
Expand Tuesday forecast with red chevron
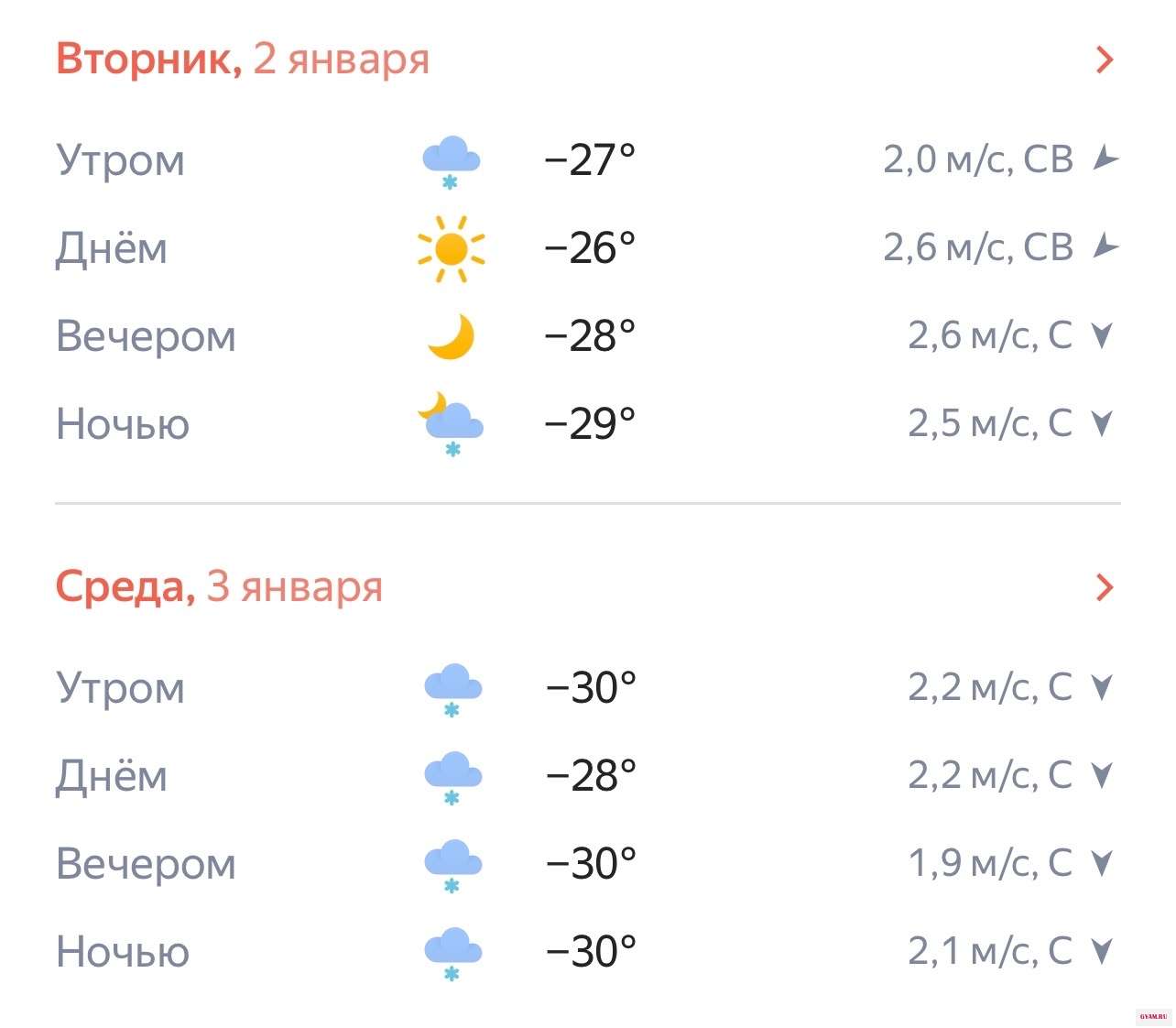point(1105,60)
